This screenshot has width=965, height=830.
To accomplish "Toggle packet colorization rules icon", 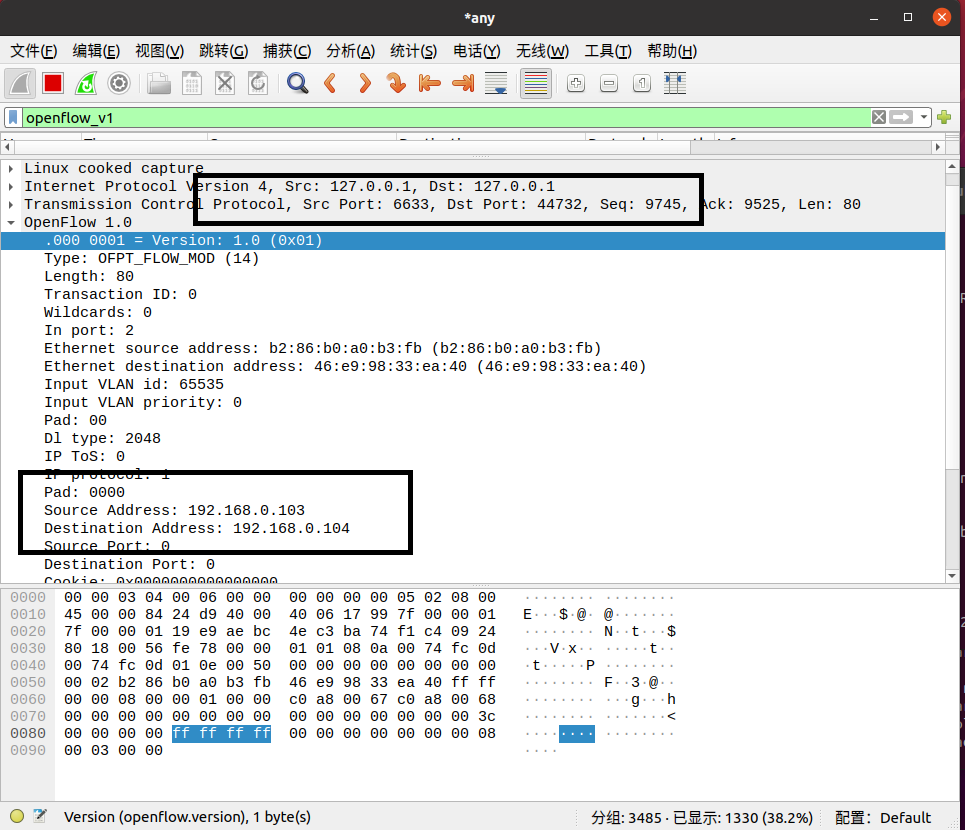I will 535,83.
